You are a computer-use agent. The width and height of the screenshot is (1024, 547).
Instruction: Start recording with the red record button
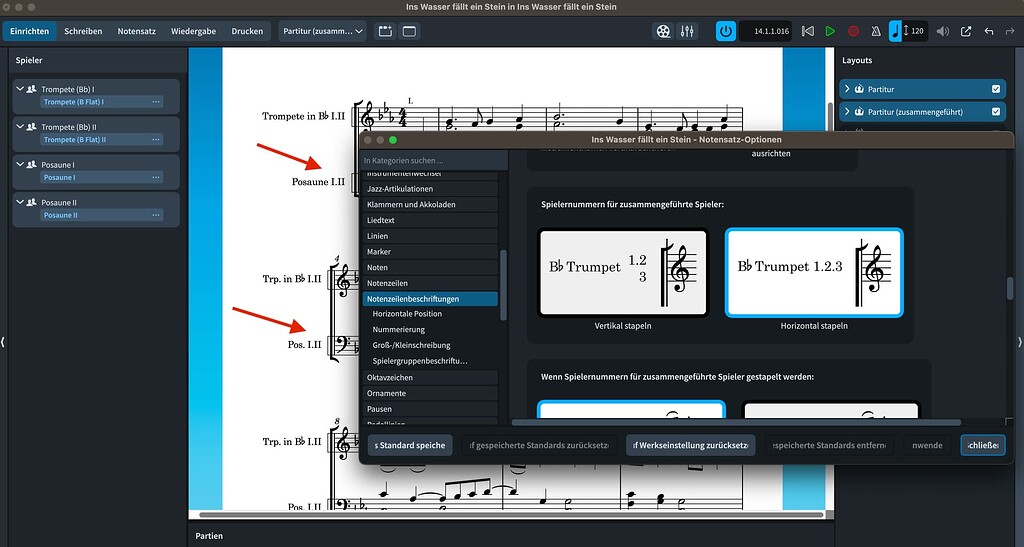(x=853, y=31)
